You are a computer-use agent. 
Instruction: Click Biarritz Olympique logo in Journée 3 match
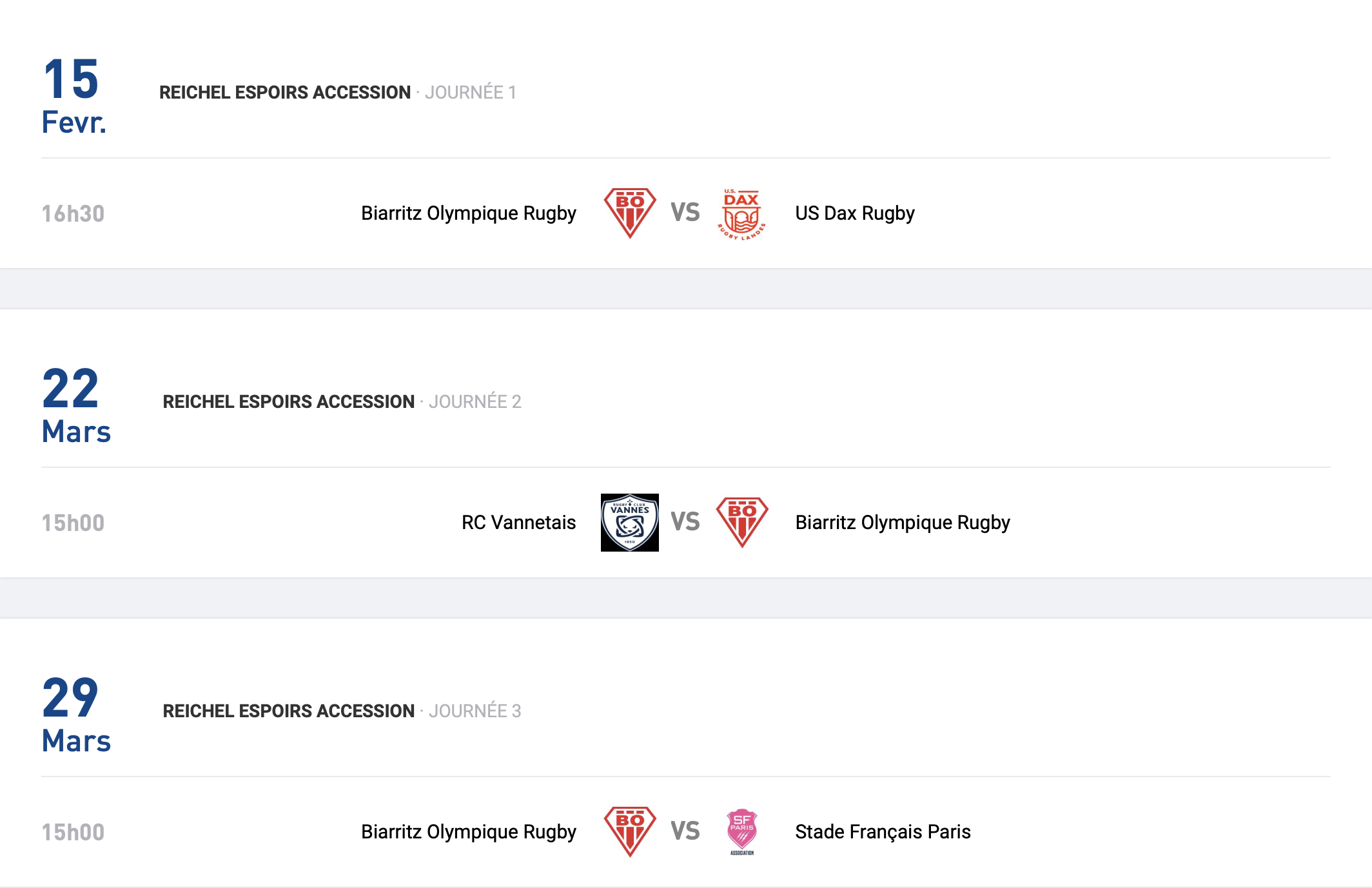pos(630,832)
